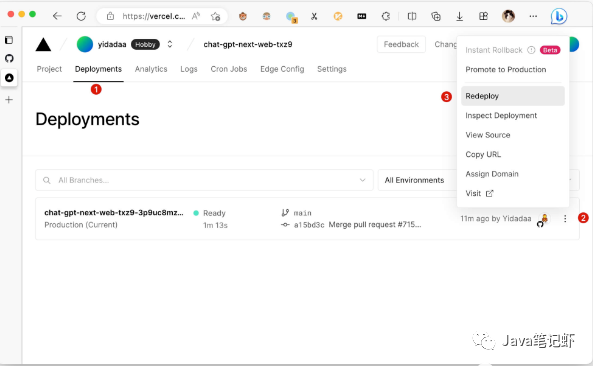
Task: Open the browser settings and more ellipsis
Action: pyautogui.click(x=533, y=16)
